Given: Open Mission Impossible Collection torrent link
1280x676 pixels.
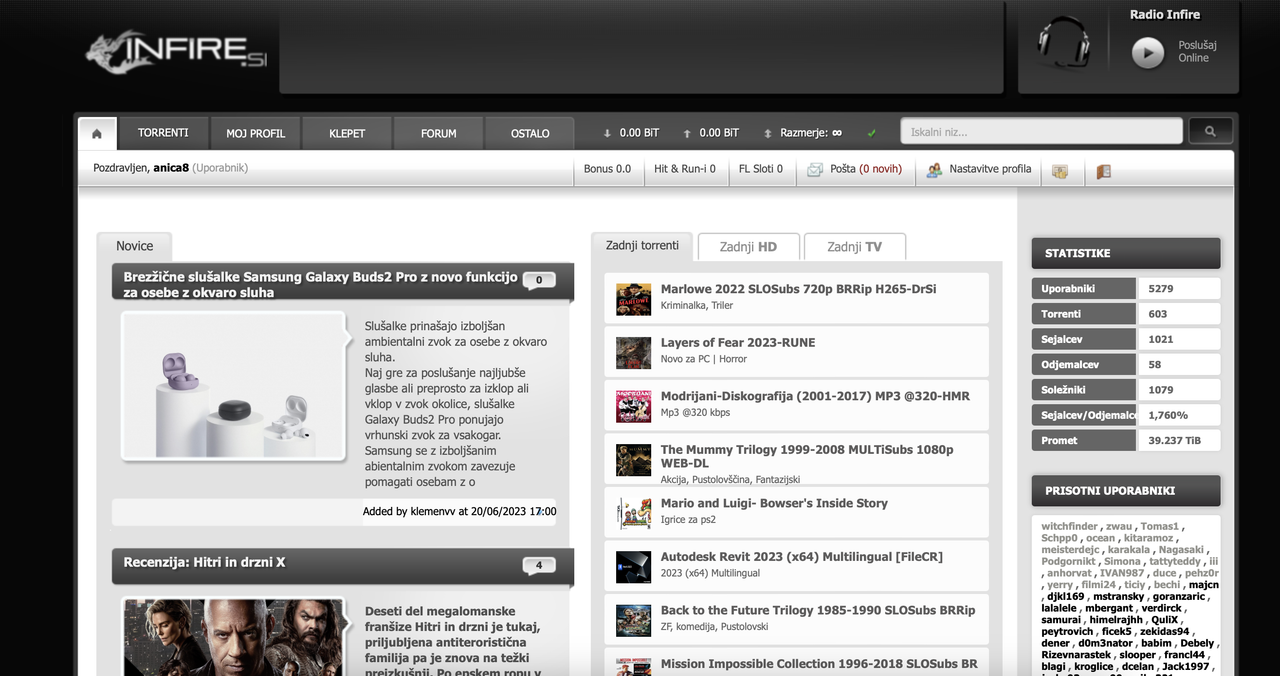Looking at the screenshot, I should pyautogui.click(x=819, y=664).
